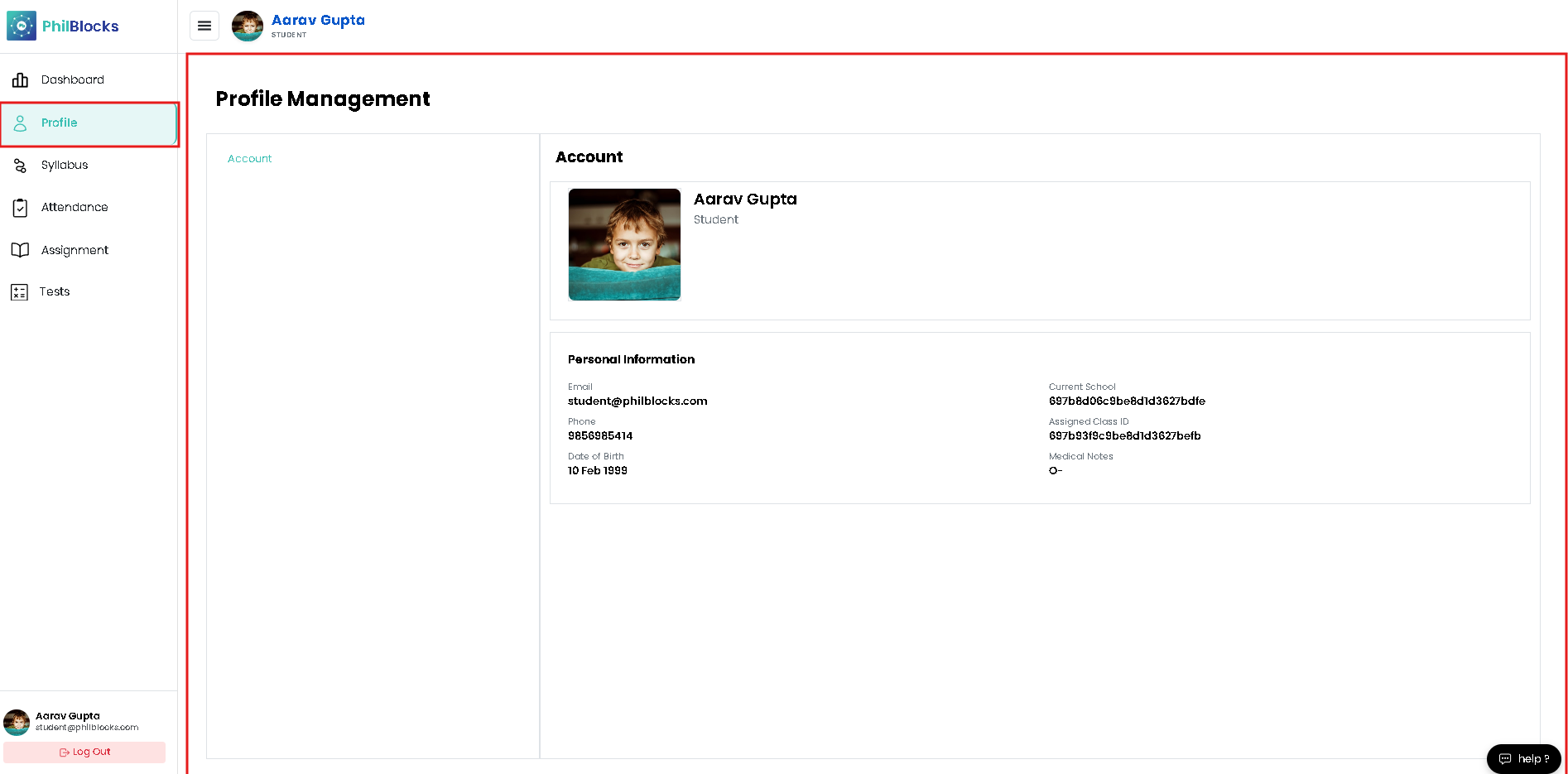Screen dimensions: 1568x774
Task: Click the Personal Information heading
Action: point(631,359)
